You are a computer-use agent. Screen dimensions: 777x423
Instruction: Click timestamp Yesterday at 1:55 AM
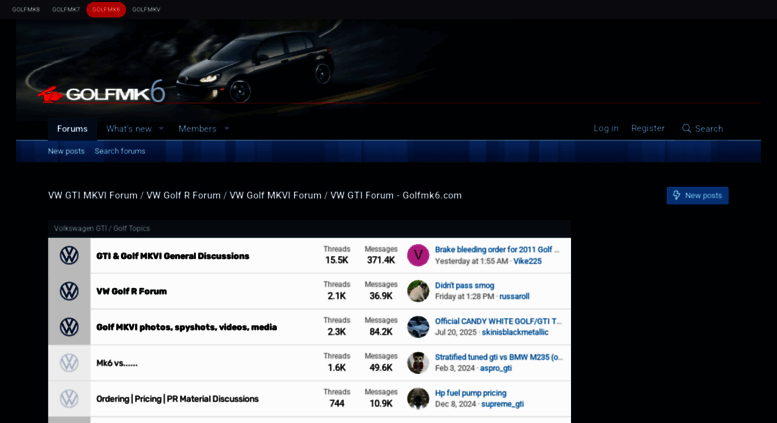471,261
